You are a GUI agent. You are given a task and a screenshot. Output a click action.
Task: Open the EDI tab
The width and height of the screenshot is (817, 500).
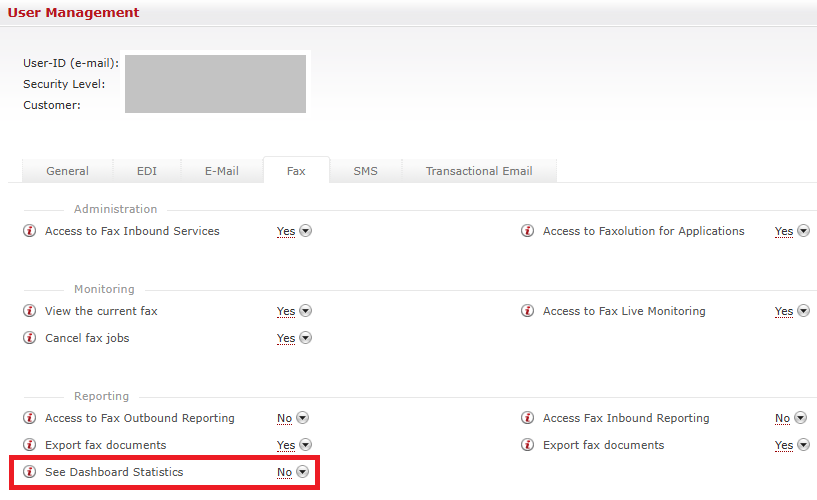coord(147,171)
